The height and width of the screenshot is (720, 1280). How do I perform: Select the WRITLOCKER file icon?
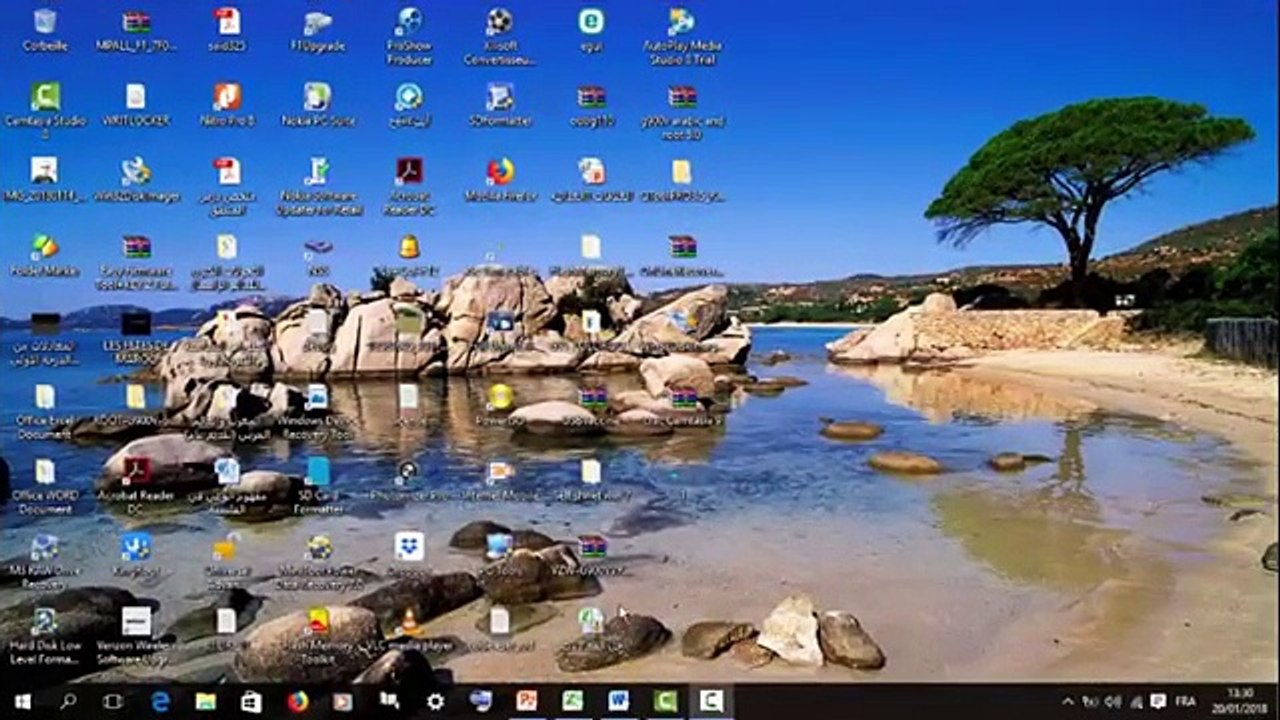[136, 104]
